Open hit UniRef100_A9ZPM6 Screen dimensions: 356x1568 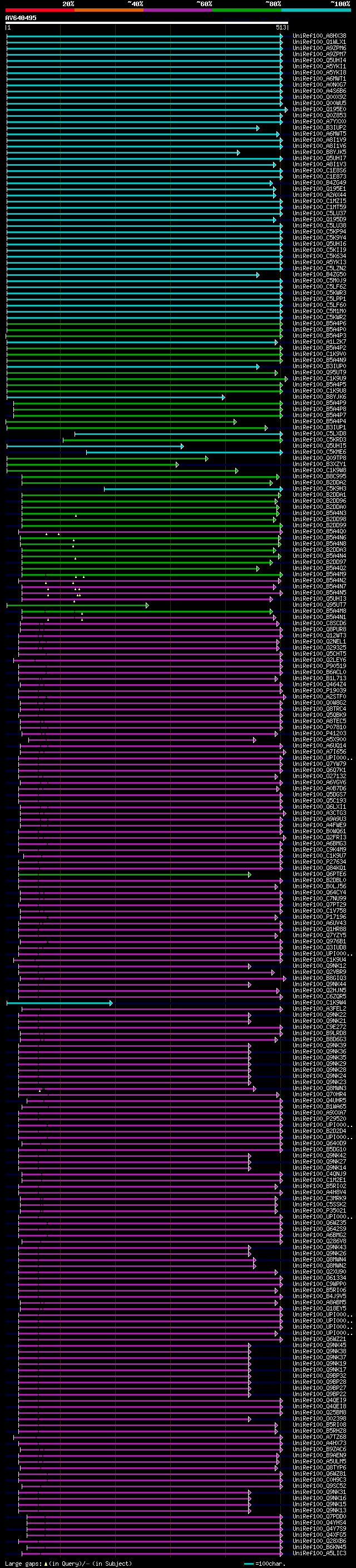tap(319, 48)
